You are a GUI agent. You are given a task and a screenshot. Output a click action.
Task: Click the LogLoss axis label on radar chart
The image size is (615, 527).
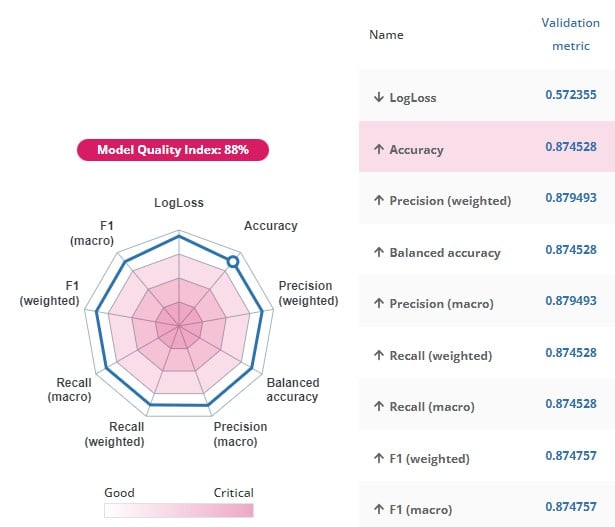pos(179,203)
